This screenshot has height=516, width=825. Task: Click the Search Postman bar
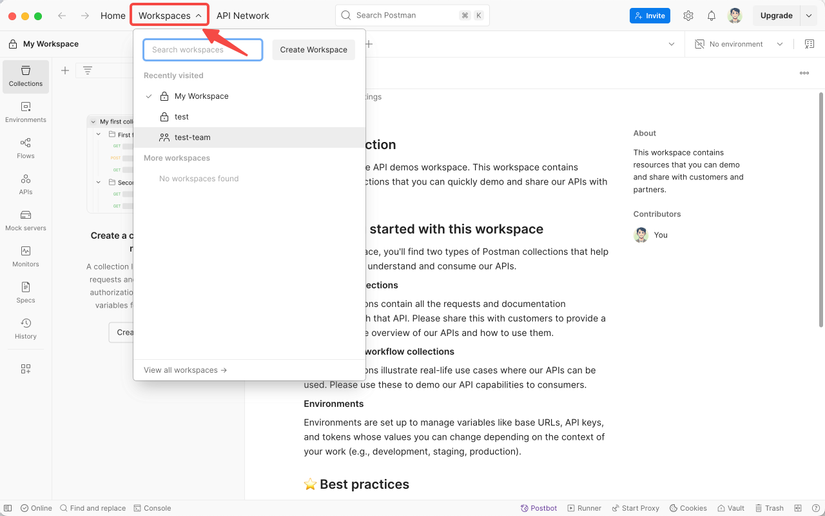click(412, 15)
